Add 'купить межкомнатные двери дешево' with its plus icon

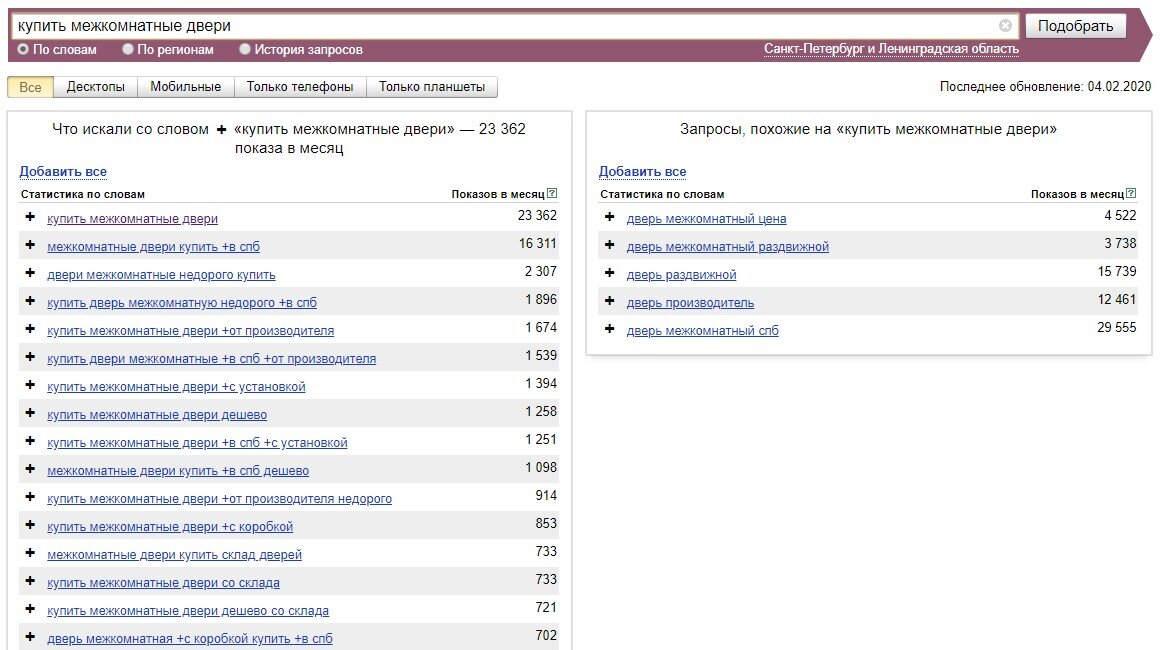tap(30, 414)
